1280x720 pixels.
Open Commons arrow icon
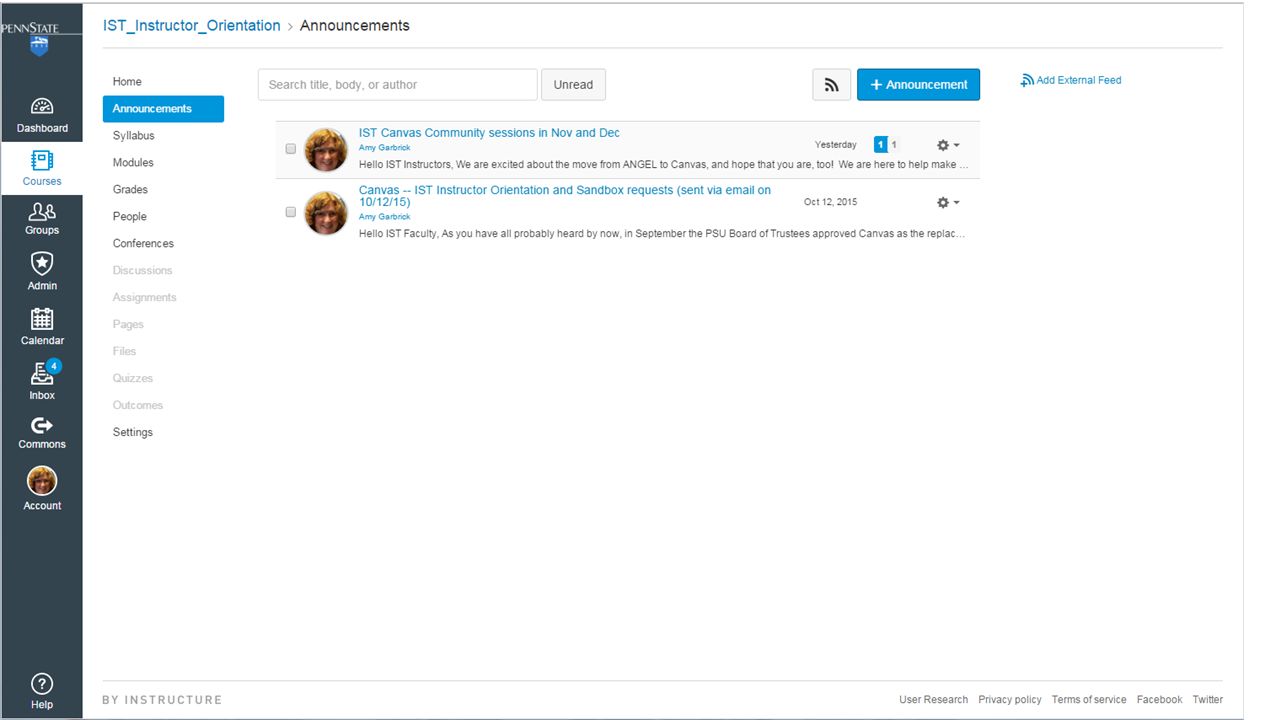(42, 425)
